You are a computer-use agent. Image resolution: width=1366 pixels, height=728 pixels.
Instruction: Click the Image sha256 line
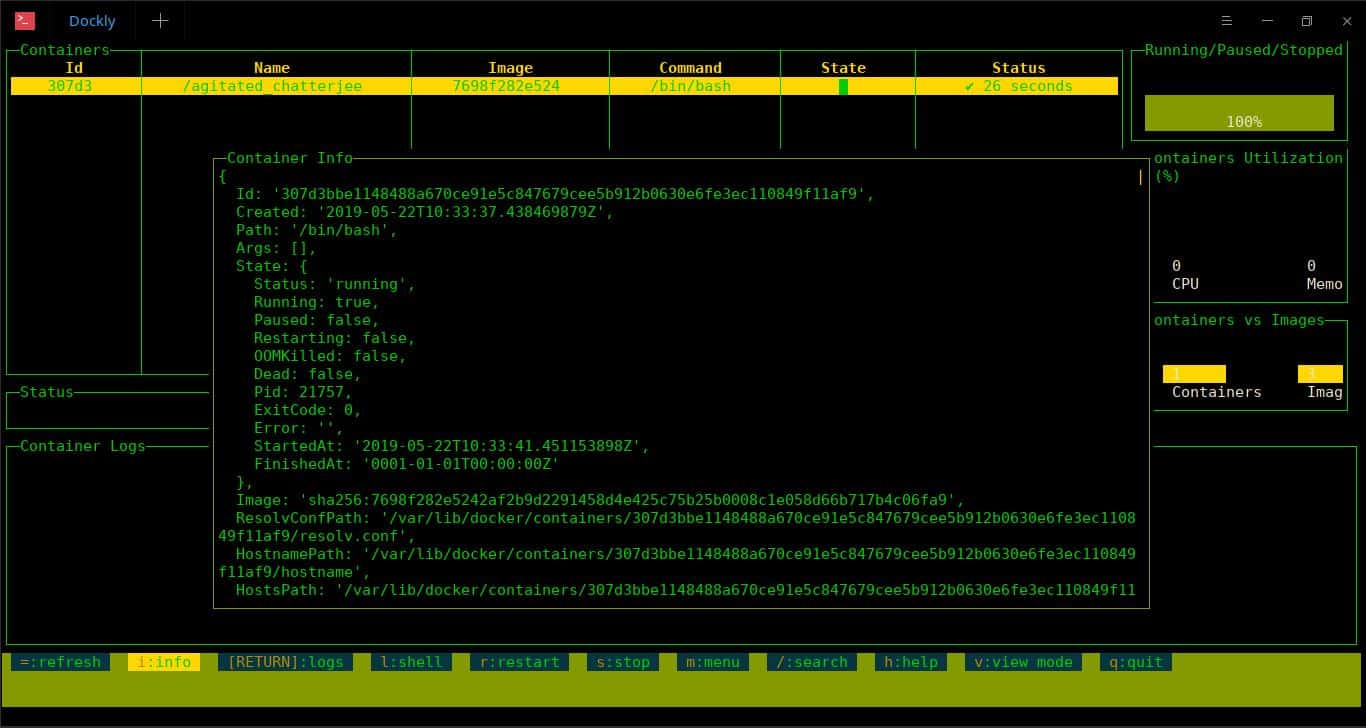click(x=600, y=500)
